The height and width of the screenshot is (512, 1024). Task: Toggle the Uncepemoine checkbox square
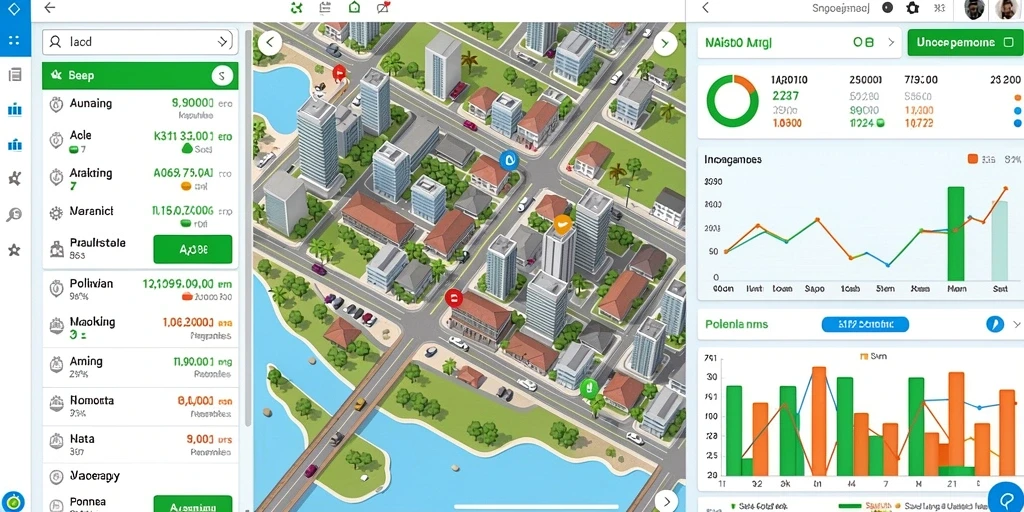coord(1008,42)
